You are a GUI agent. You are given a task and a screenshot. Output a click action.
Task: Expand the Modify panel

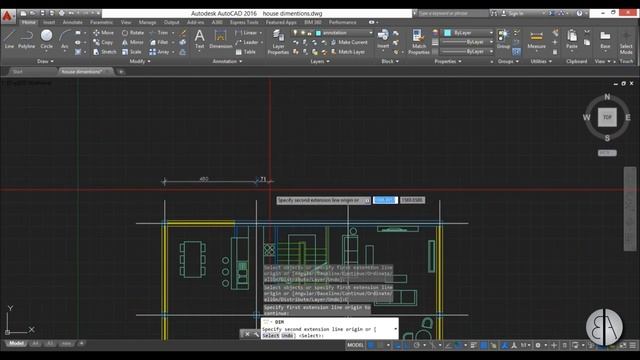point(140,61)
